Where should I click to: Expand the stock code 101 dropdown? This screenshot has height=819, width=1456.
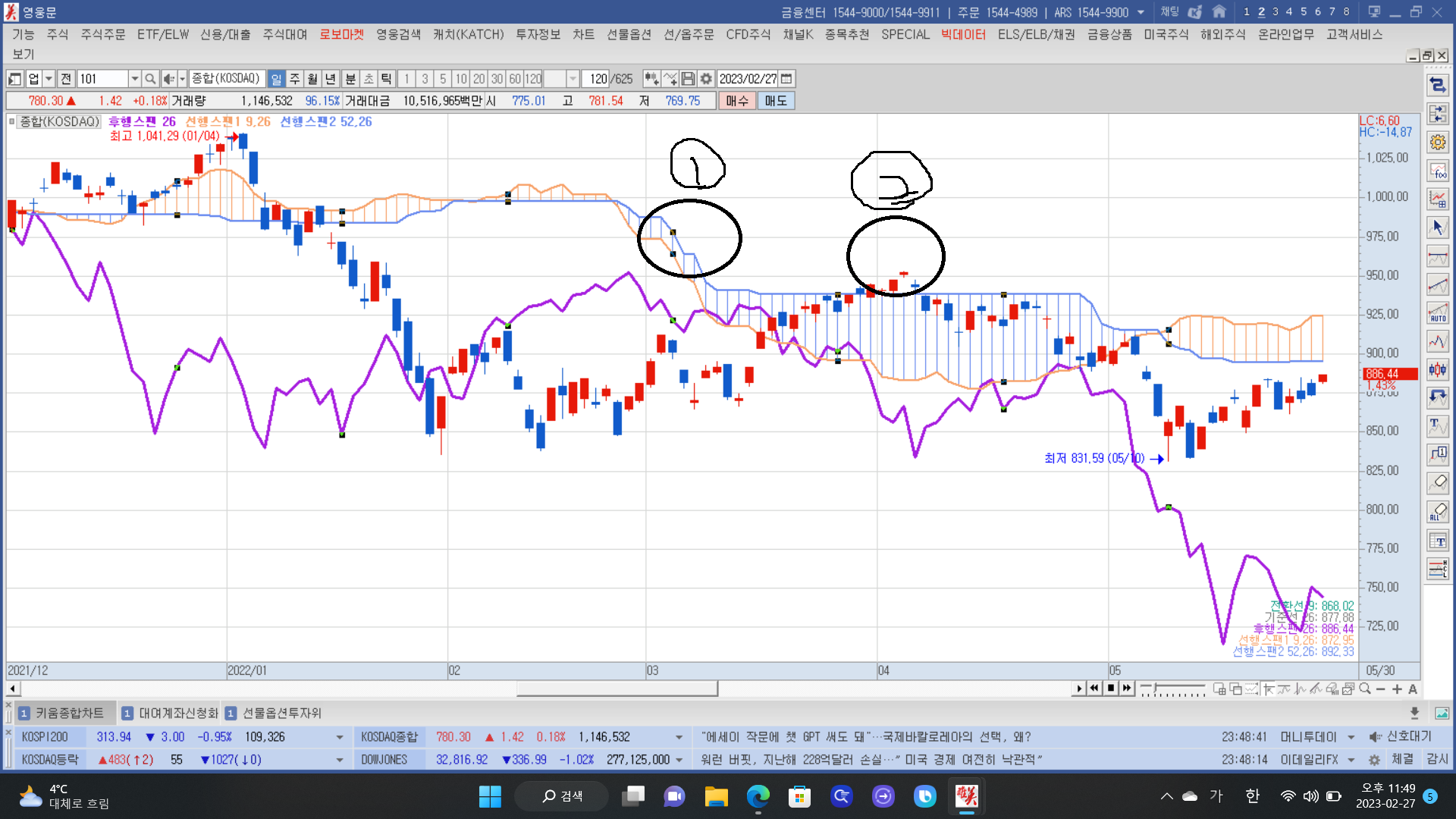(x=134, y=79)
